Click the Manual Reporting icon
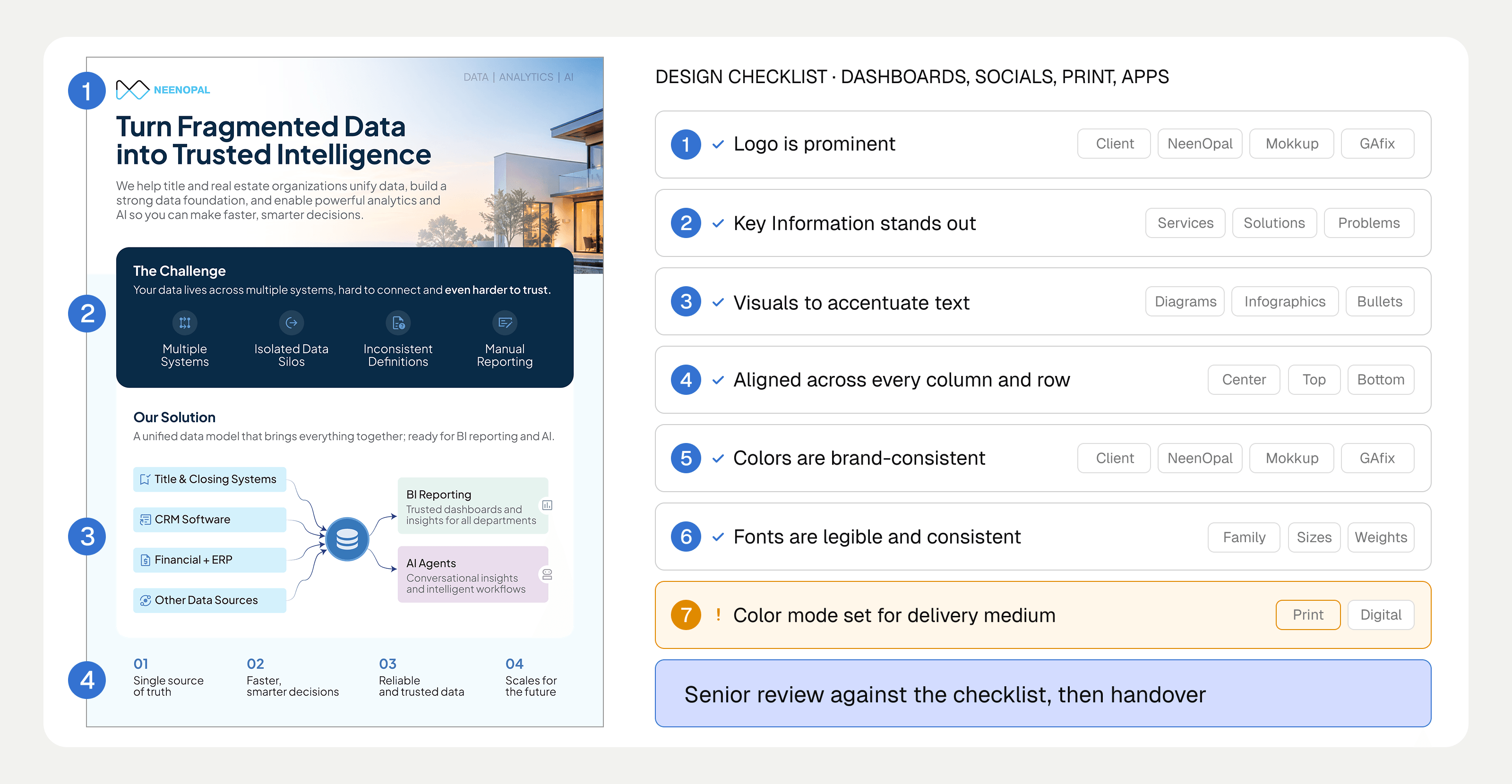This screenshot has width=1512, height=784. [505, 323]
